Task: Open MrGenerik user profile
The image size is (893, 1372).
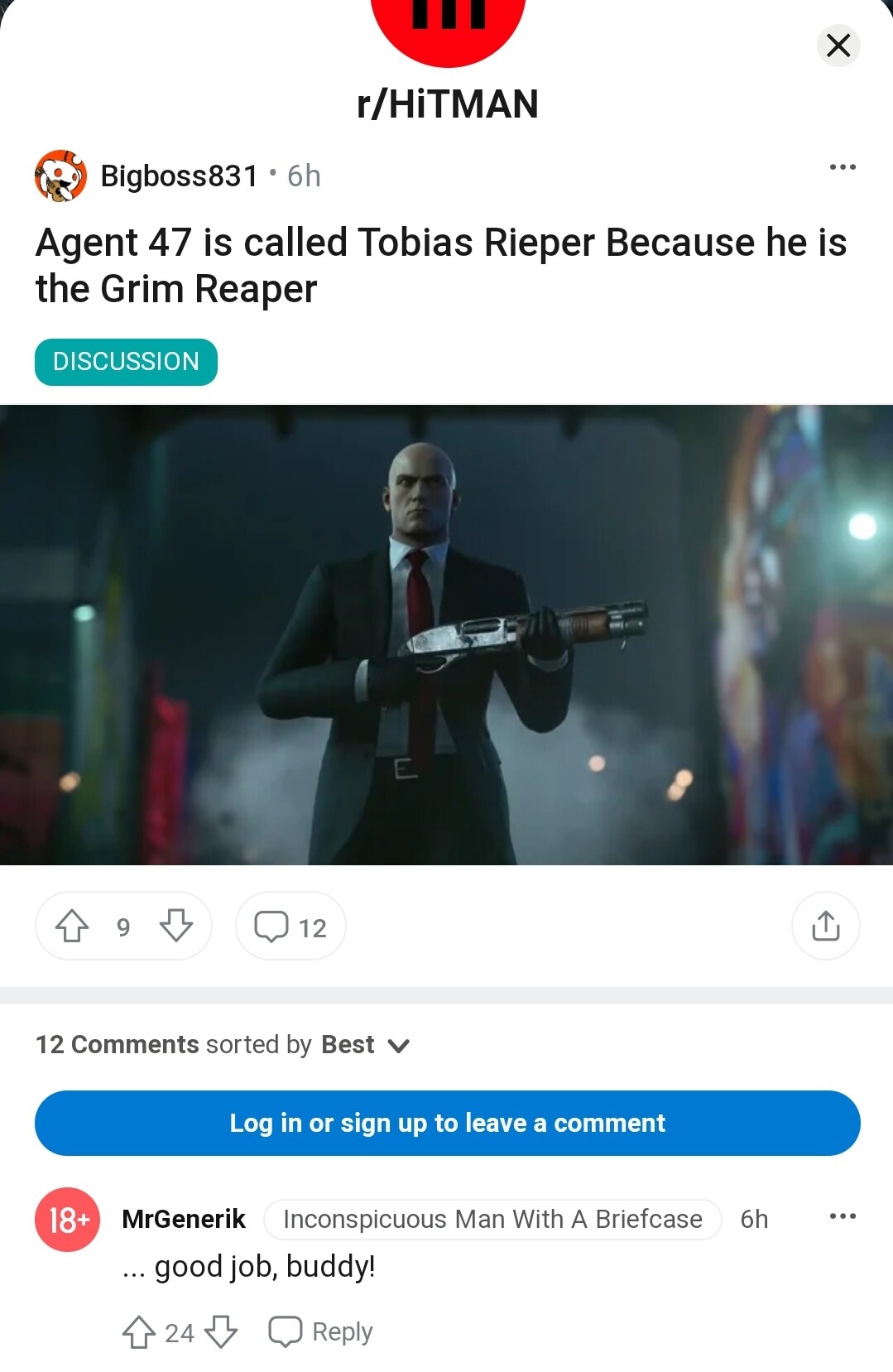Action: pyautogui.click(x=184, y=1219)
